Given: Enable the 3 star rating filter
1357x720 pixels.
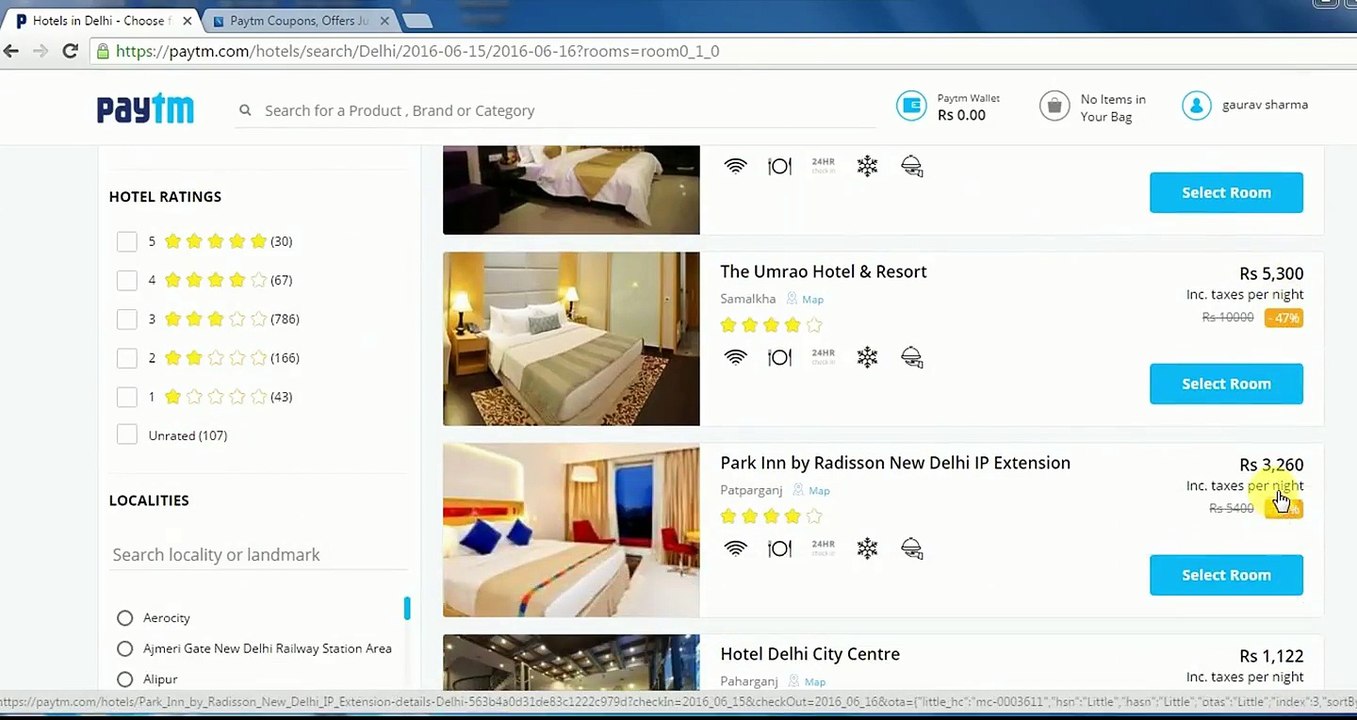Looking at the screenshot, I should click(126, 319).
